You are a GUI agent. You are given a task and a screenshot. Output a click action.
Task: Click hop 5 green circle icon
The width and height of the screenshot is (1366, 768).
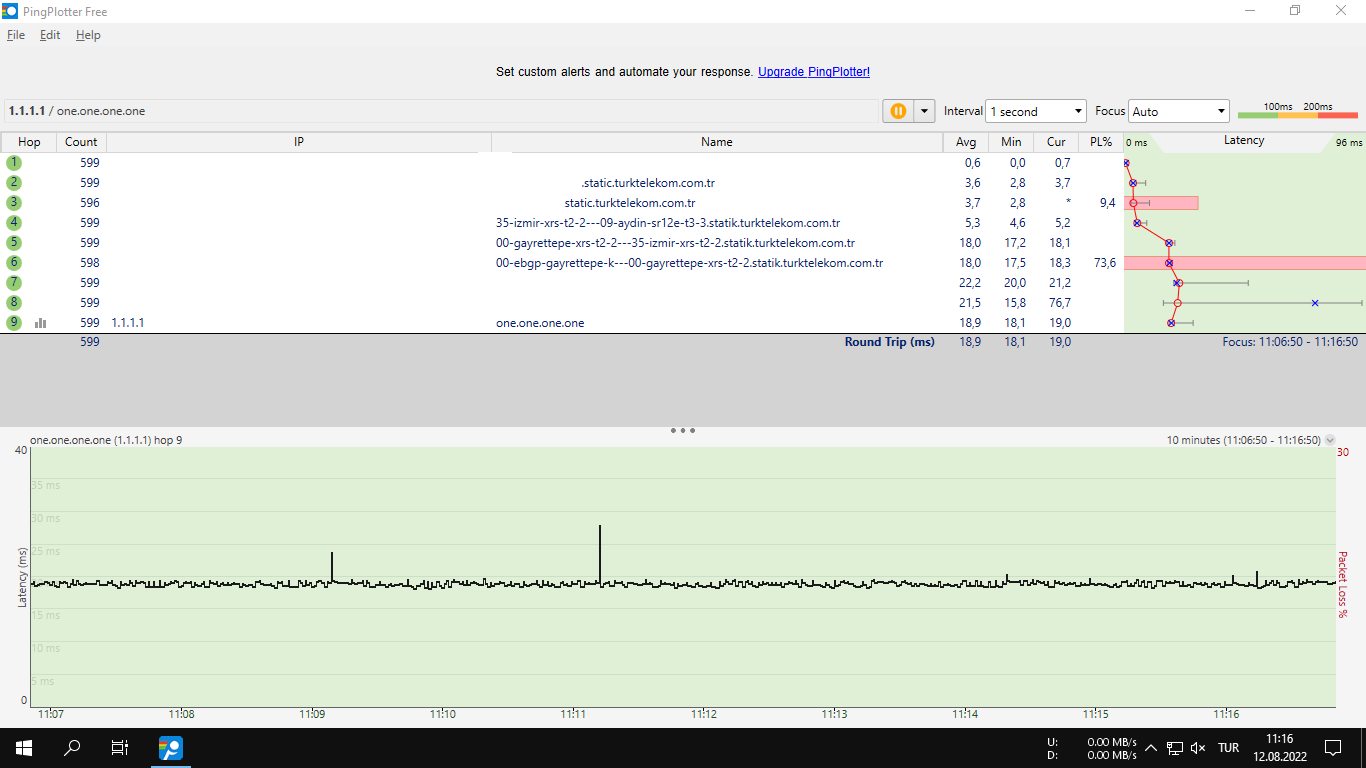click(14, 242)
